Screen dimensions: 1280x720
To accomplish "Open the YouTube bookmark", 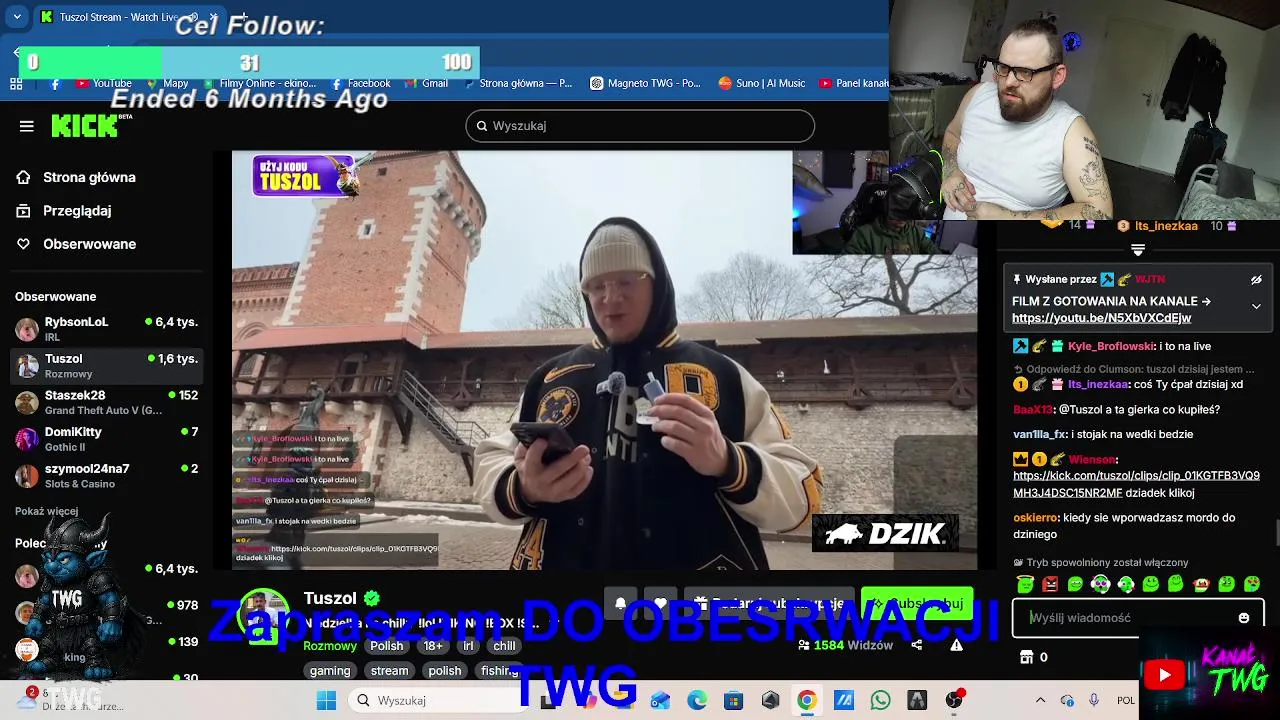I will coord(104,83).
